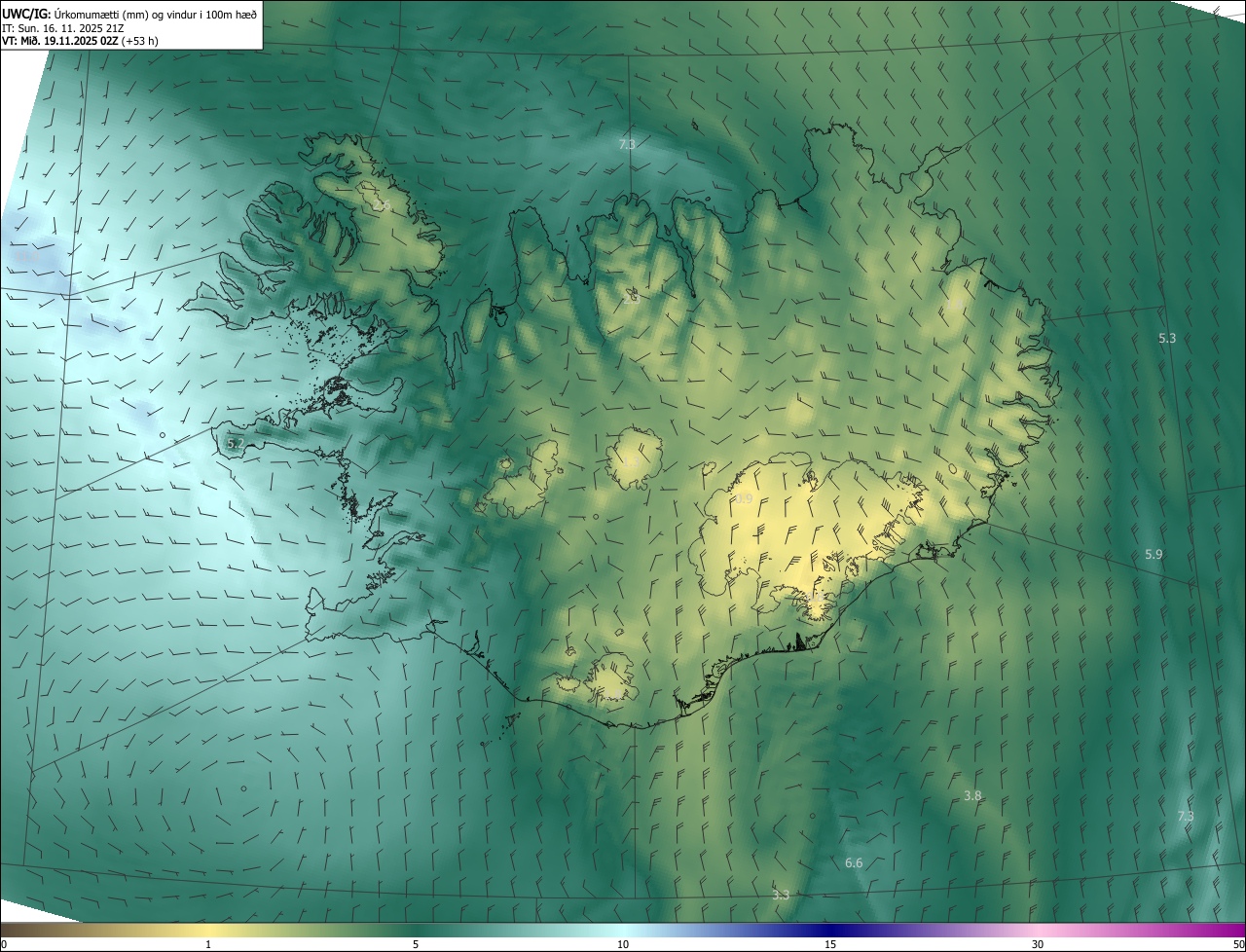The width and height of the screenshot is (1246, 952).
Task: Click the 5.2 value label on the map
Action: [x=236, y=443]
